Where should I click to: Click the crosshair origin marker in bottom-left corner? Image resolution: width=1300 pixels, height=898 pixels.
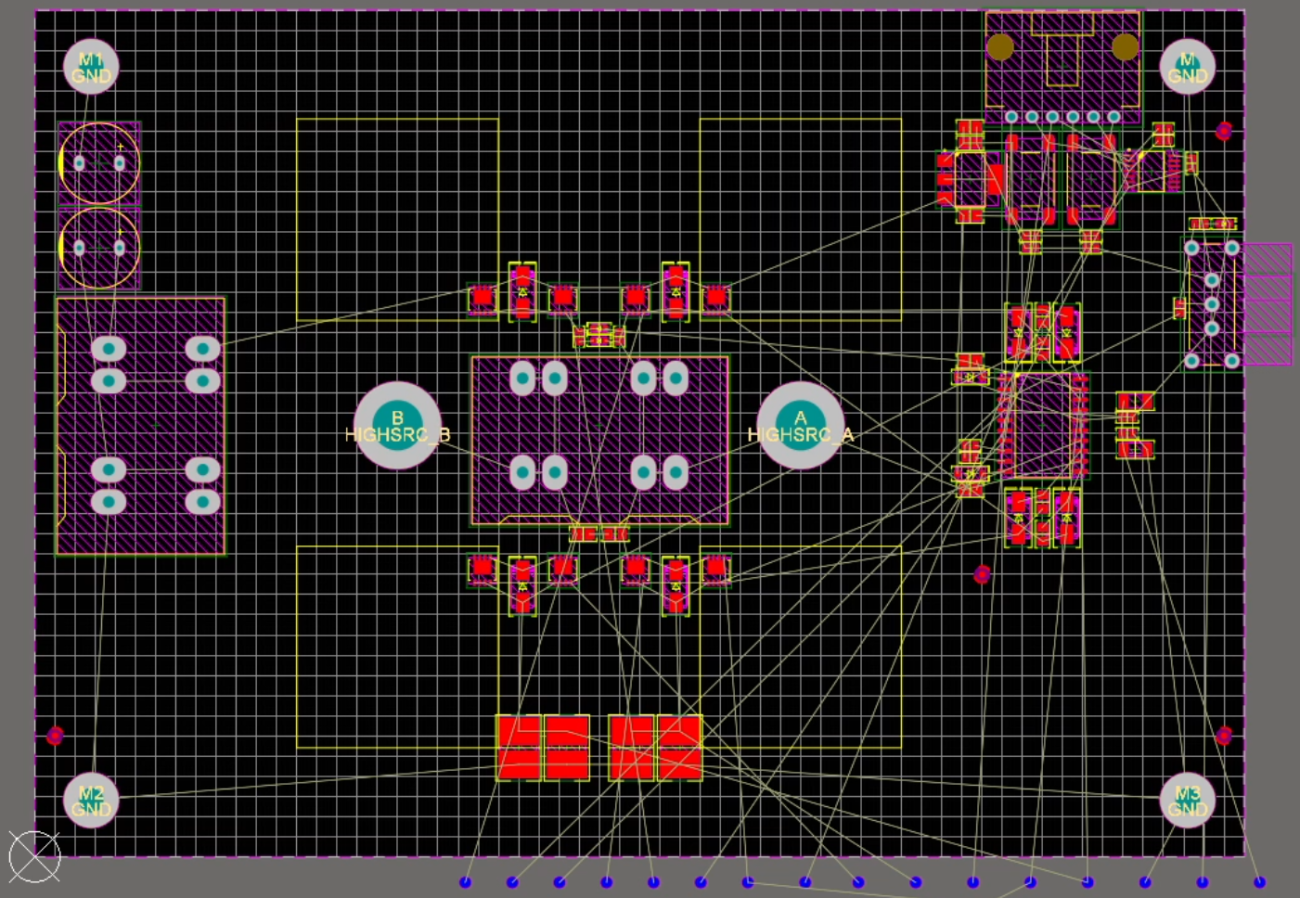pos(37,855)
